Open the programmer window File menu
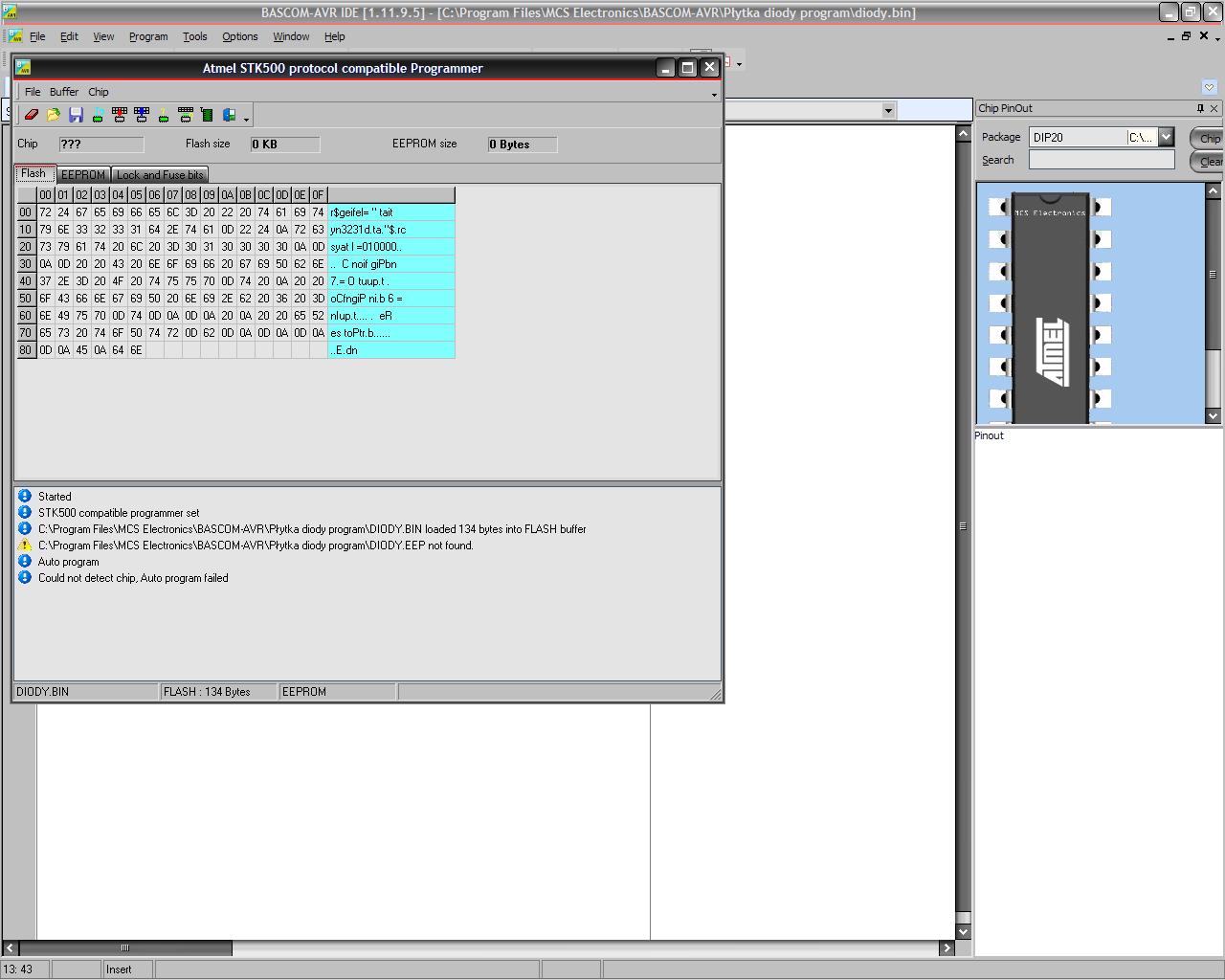Viewport: 1225px width, 980px height. point(33,92)
